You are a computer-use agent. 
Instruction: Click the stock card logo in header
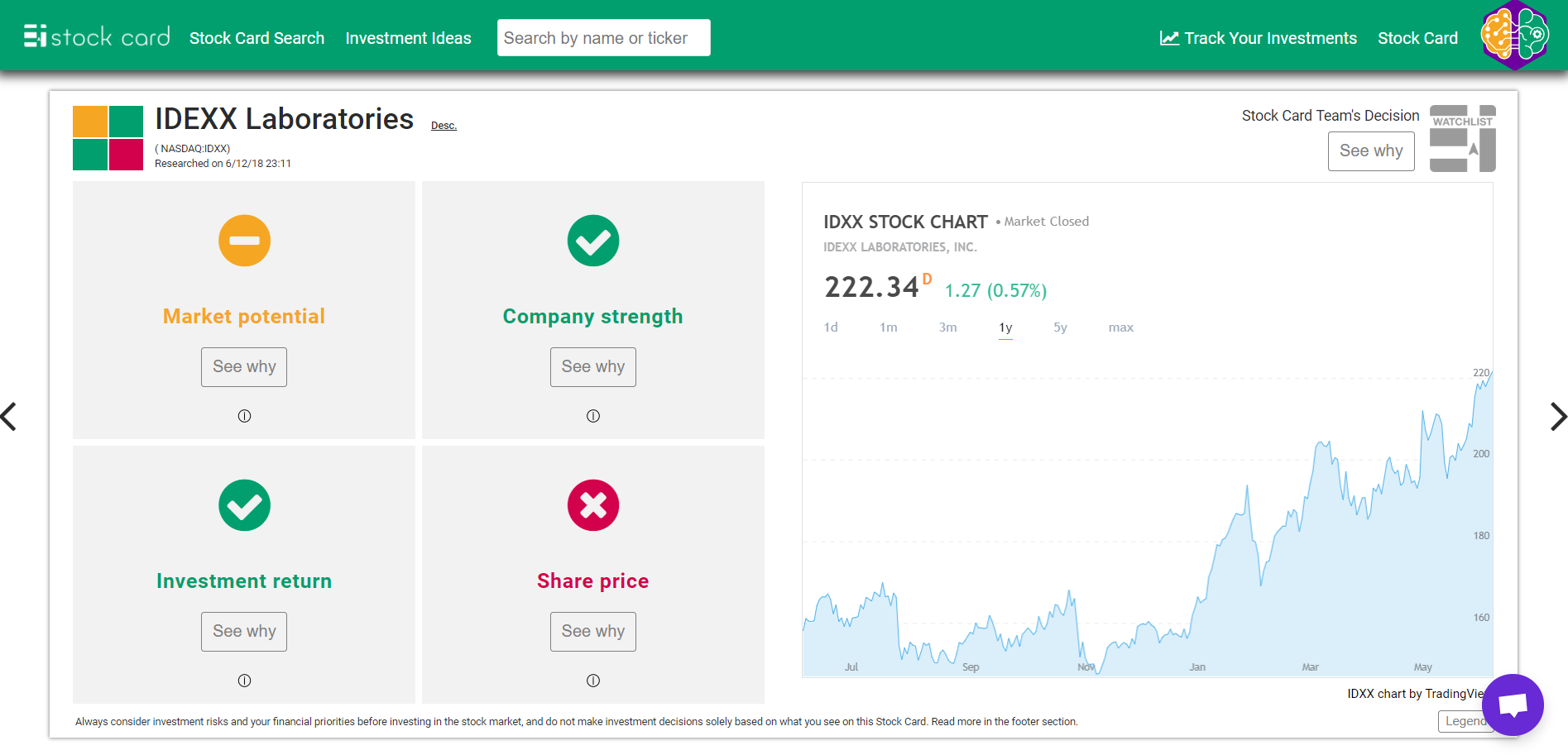click(x=97, y=36)
